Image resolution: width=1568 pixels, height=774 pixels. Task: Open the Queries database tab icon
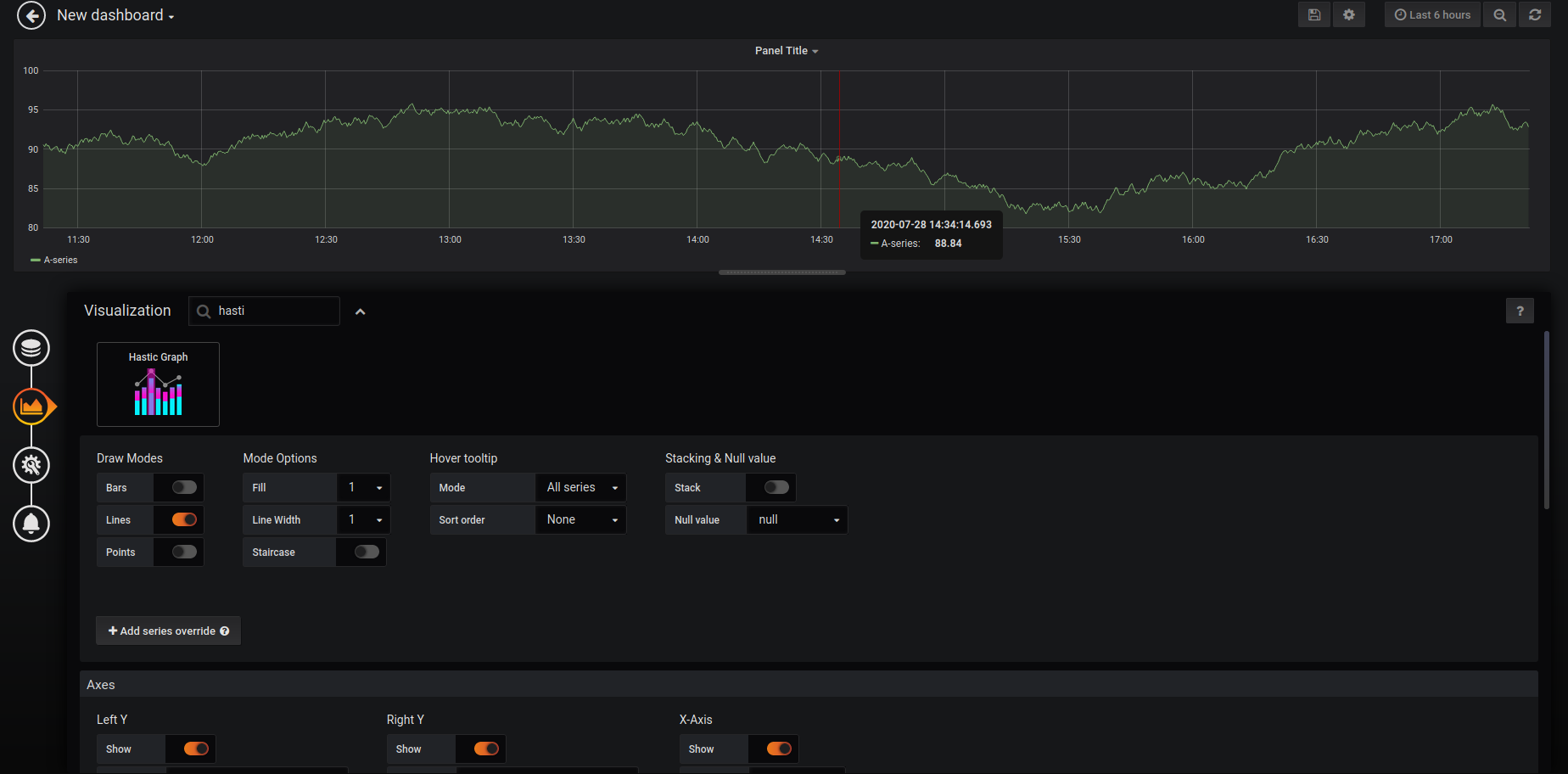(31, 348)
